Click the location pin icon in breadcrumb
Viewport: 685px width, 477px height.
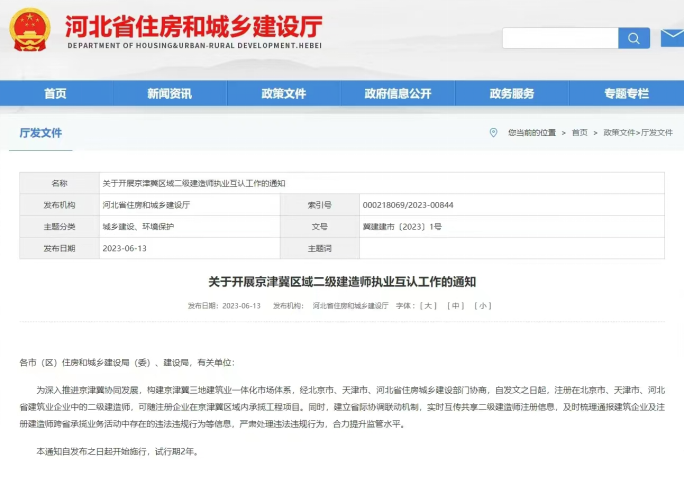click(x=493, y=132)
